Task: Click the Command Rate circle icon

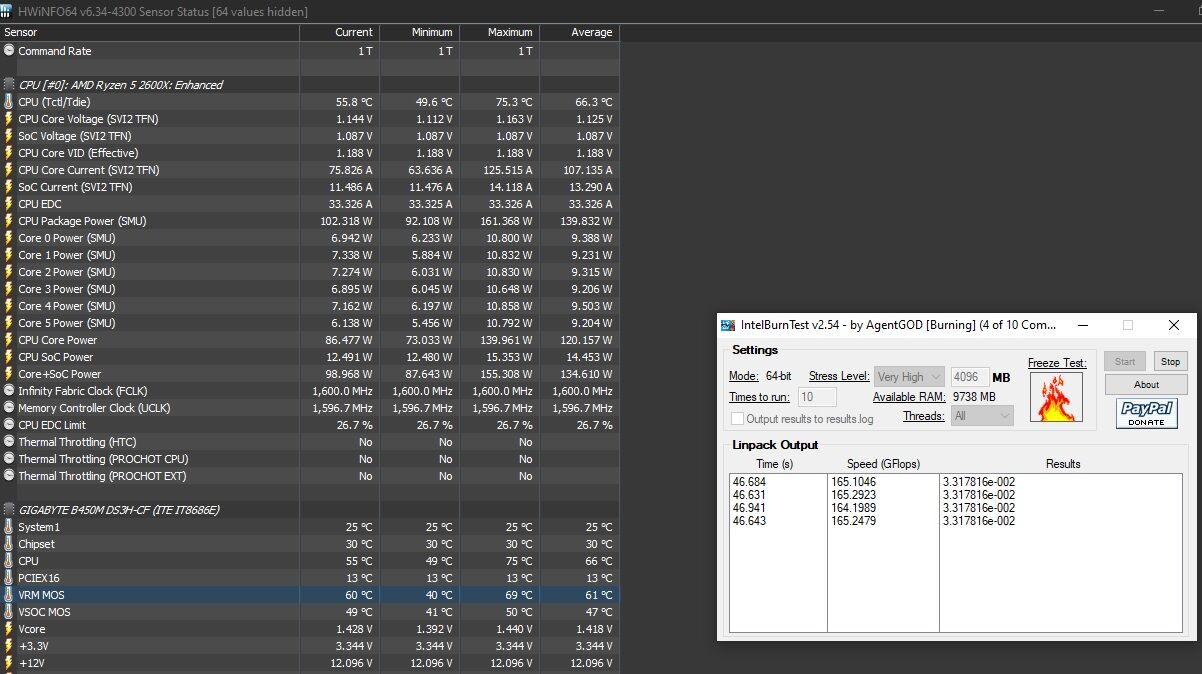Action: [9, 51]
